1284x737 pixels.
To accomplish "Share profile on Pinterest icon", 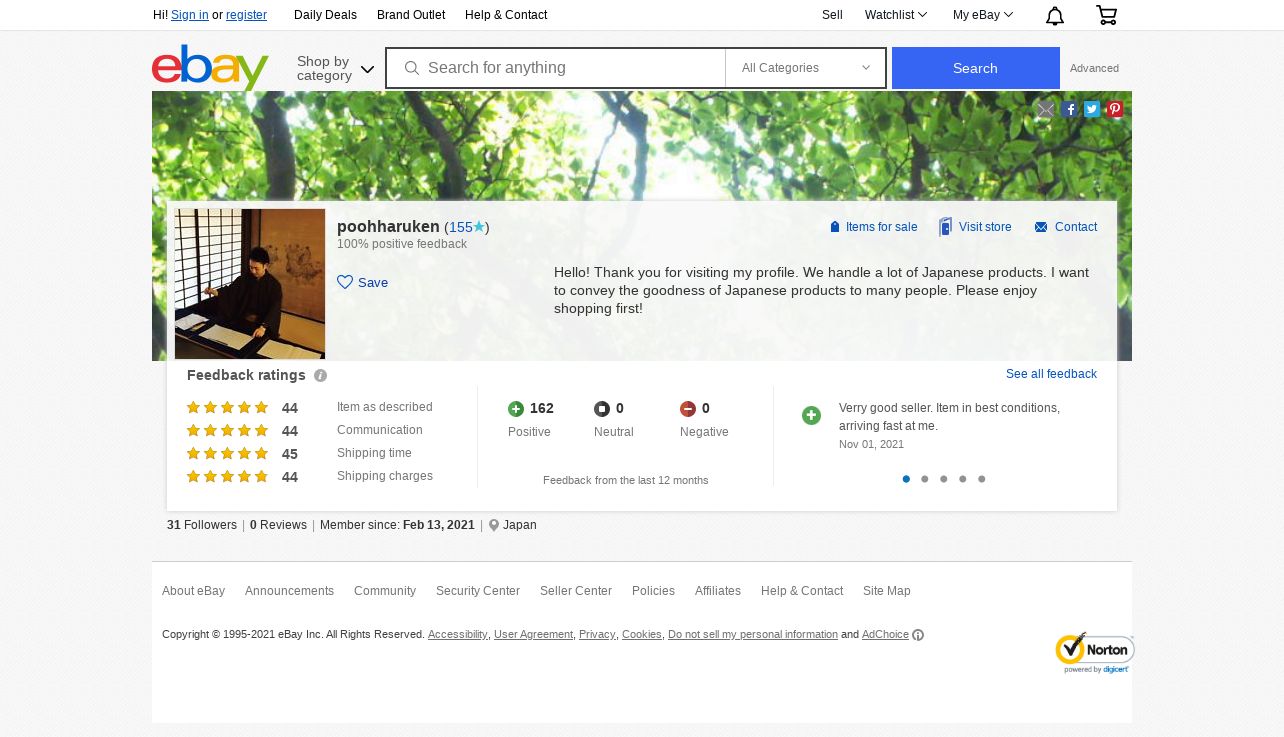I will coord(1115,110).
